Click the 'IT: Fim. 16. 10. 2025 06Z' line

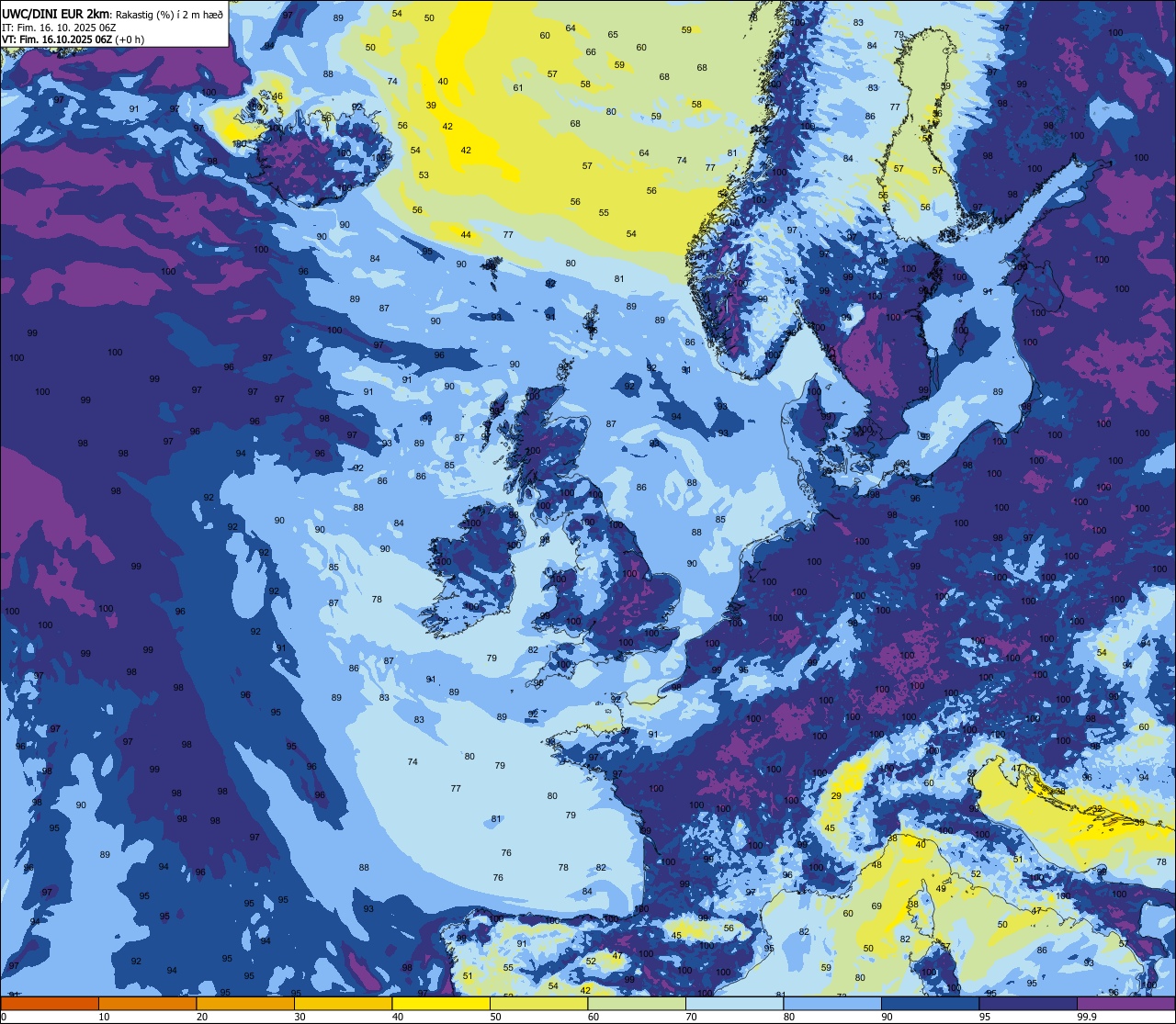click(59, 28)
